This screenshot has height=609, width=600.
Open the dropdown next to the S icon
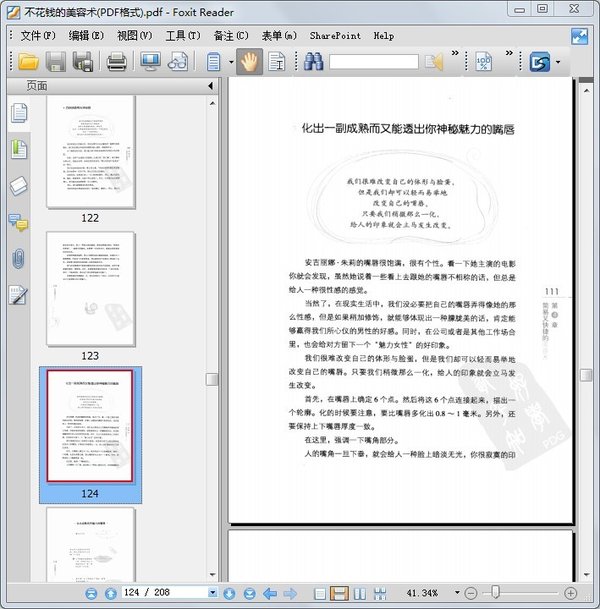coord(558,62)
